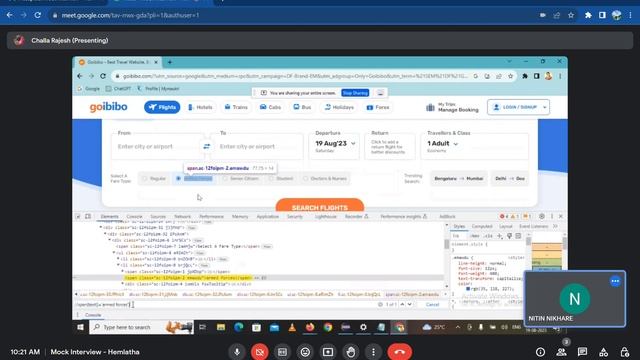Screen dimensions: 640x360
Task: Open host controls lock icon
Action: pos(624,352)
